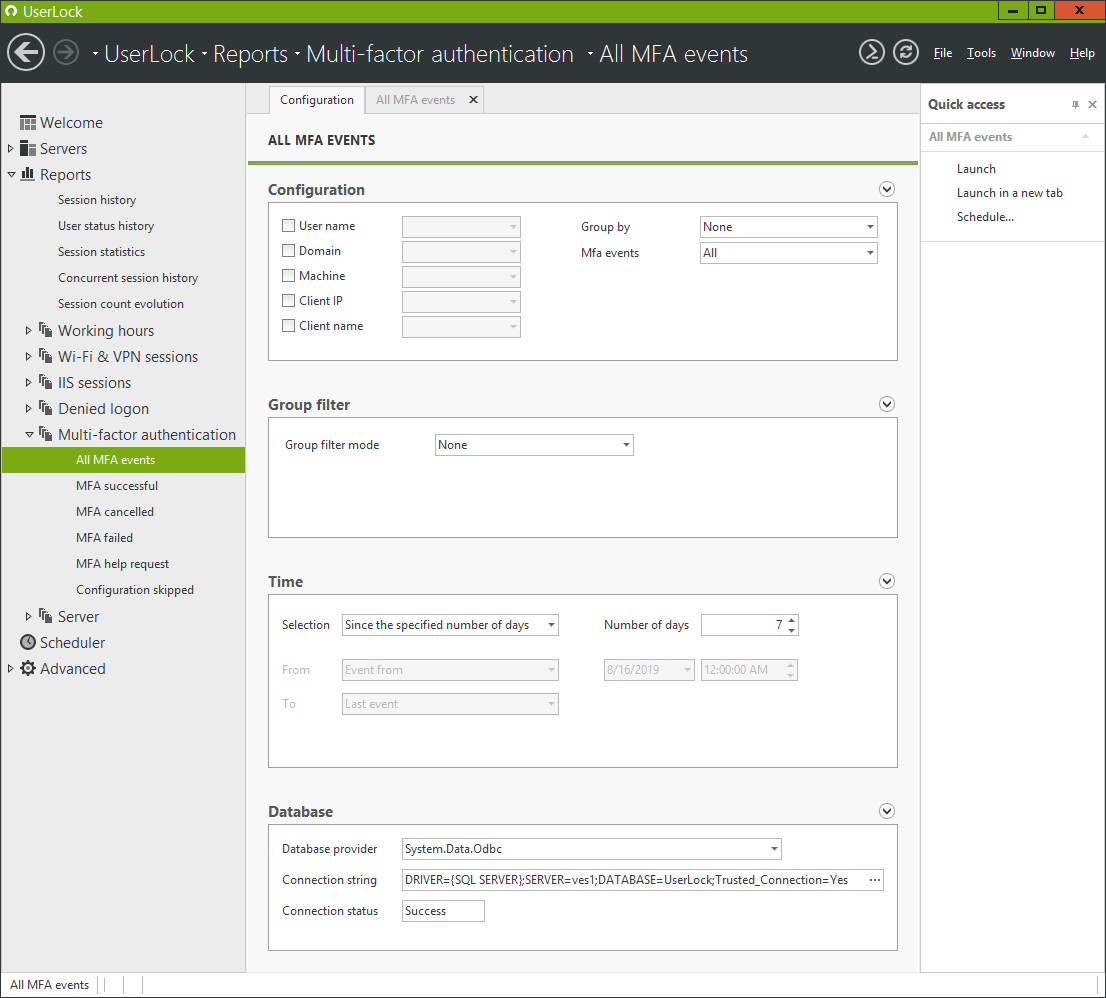The height and width of the screenshot is (998, 1106).
Task: Expand the Advanced tree node
Action: coord(11,669)
